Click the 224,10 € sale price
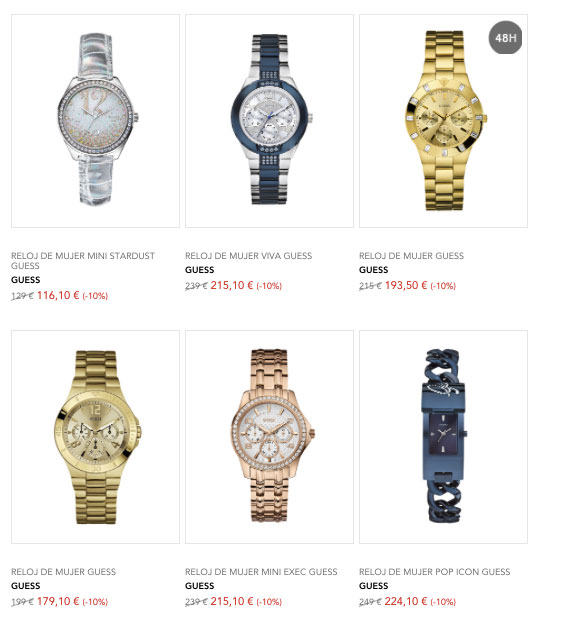Screen dimensions: 573x620 [x=406, y=601]
